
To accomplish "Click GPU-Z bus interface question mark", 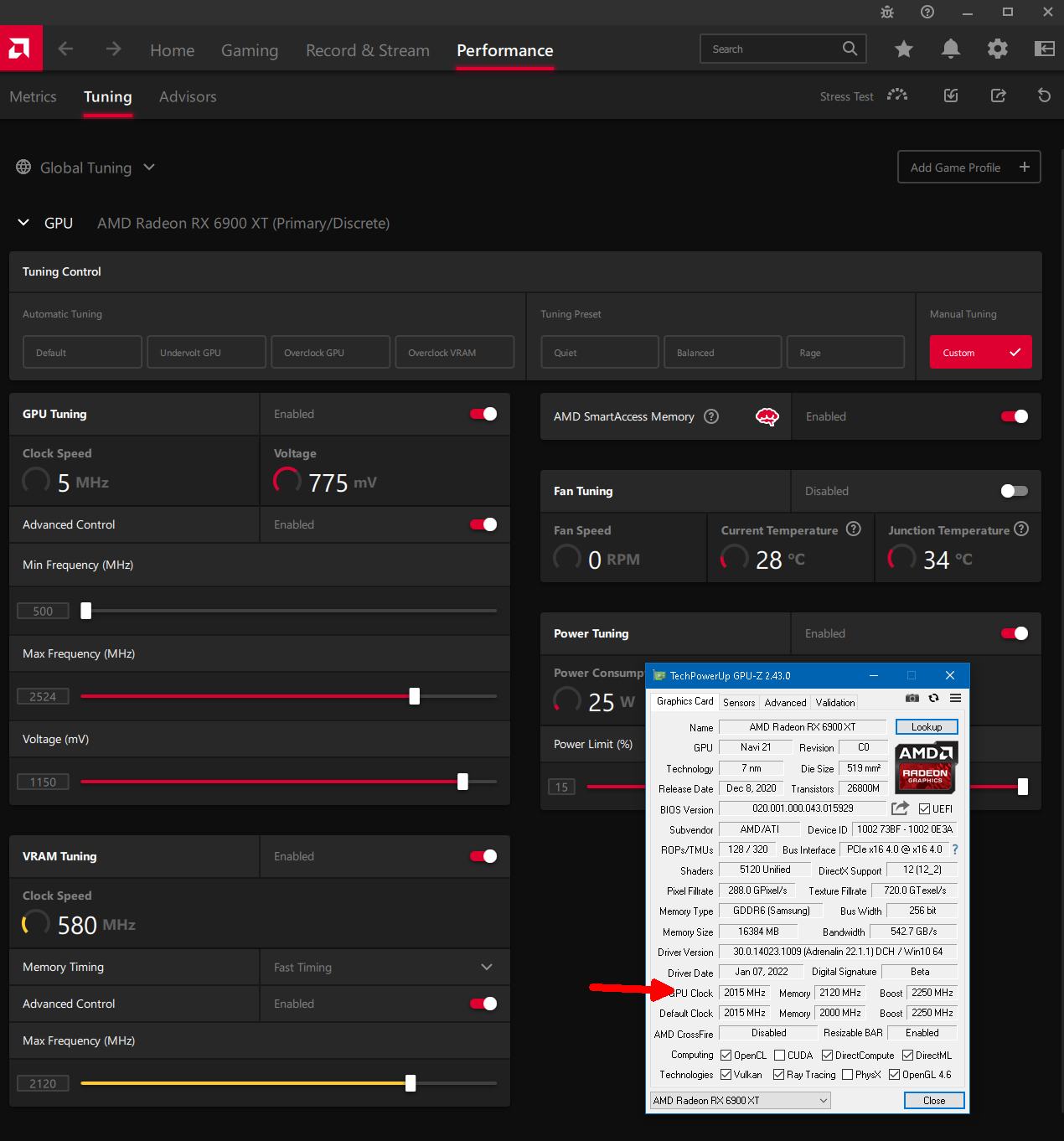I will pyautogui.click(x=955, y=849).
